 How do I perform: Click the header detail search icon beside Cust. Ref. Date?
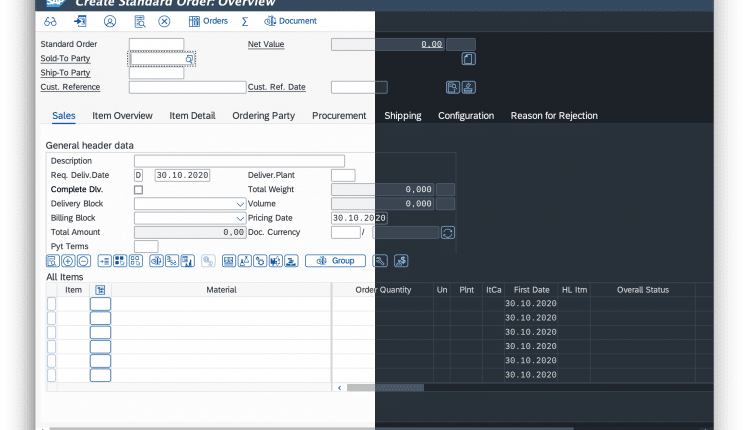(452, 87)
